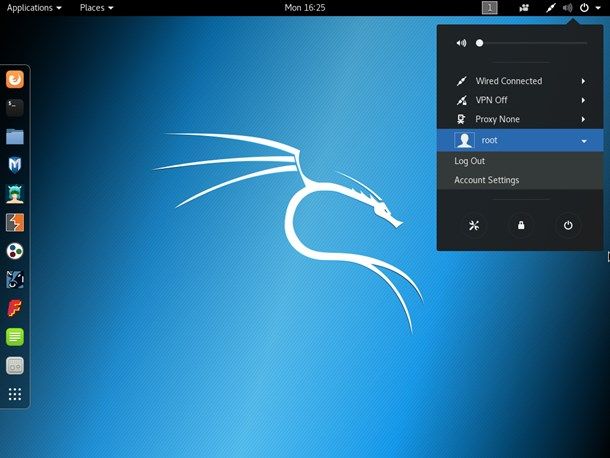Click the speaker icon in top bar

568,7
